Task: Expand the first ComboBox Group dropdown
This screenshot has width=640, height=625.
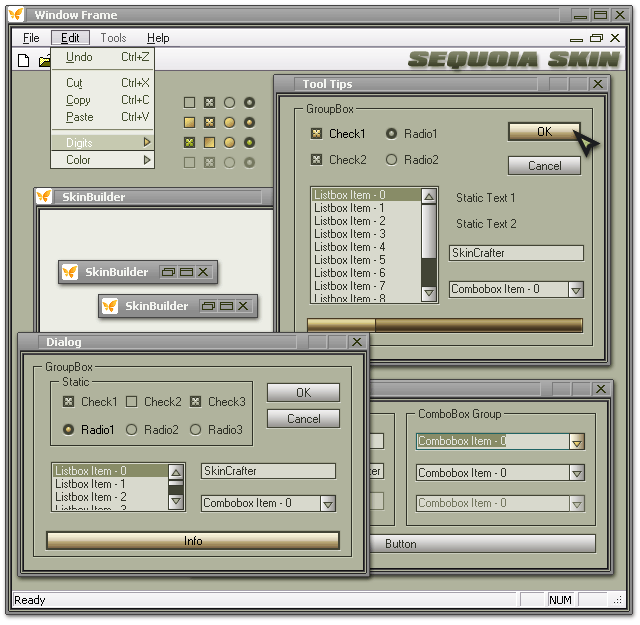Action: pos(576,441)
